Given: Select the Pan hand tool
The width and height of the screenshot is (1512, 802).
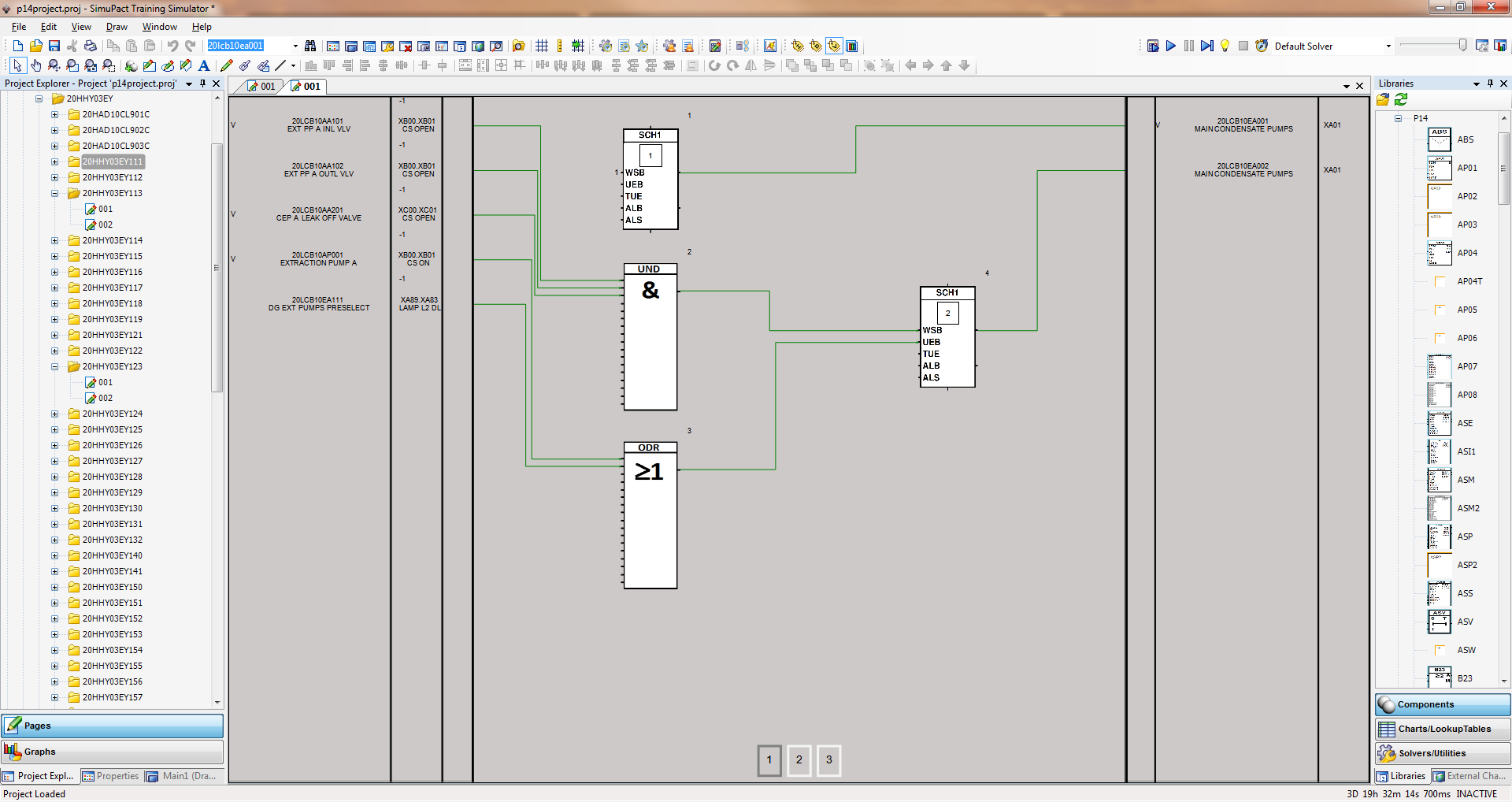Looking at the screenshot, I should pyautogui.click(x=35, y=66).
